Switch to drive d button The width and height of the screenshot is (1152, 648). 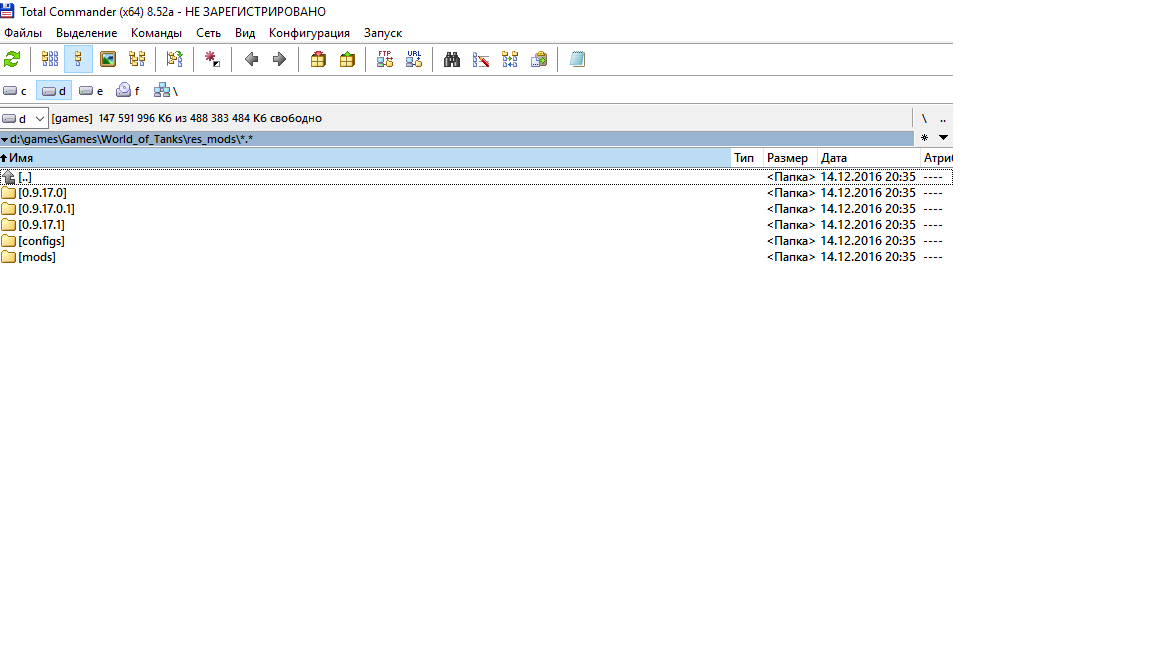(54, 91)
